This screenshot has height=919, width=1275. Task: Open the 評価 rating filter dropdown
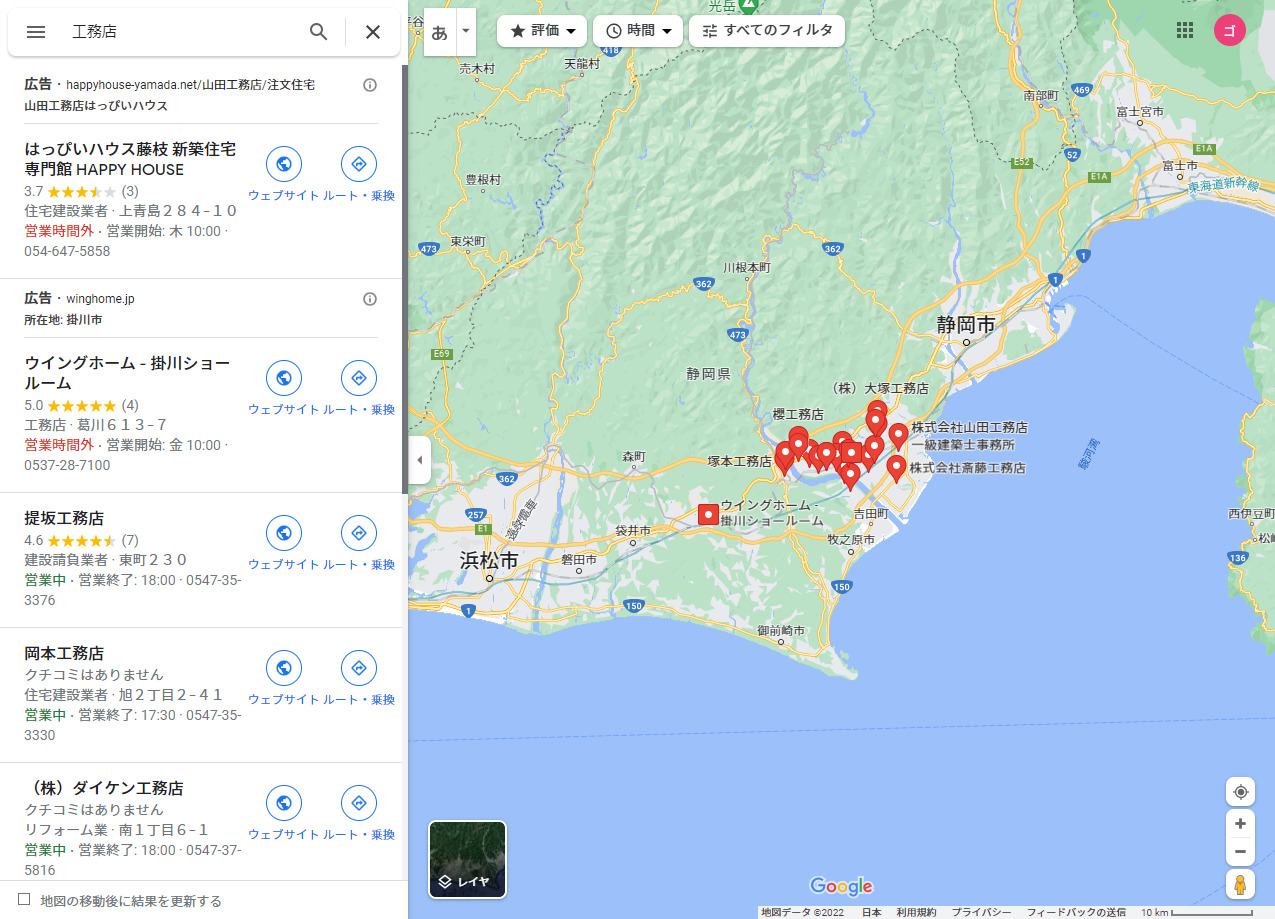[x=541, y=31]
